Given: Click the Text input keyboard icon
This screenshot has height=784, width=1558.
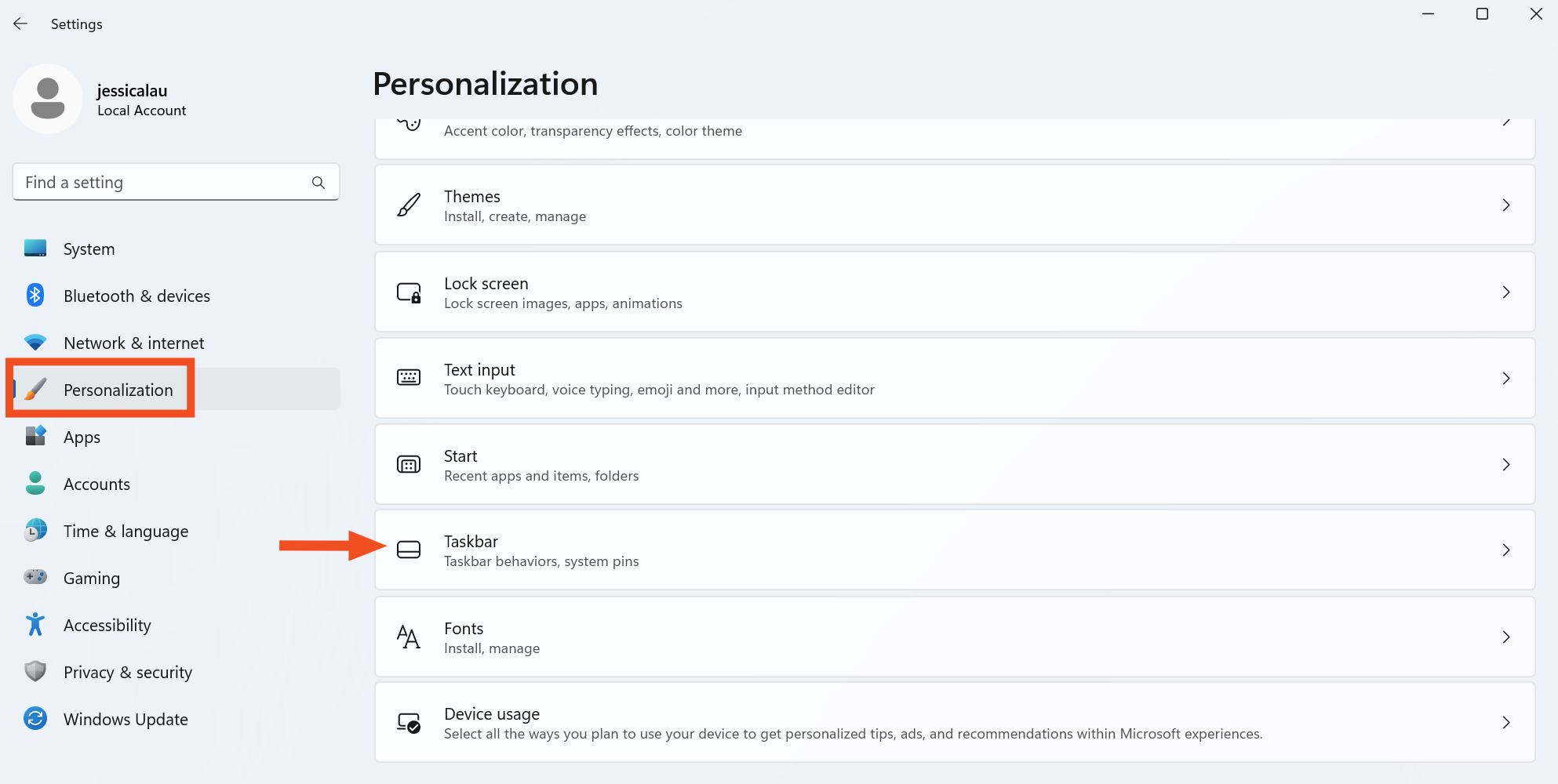Looking at the screenshot, I should click(x=409, y=378).
